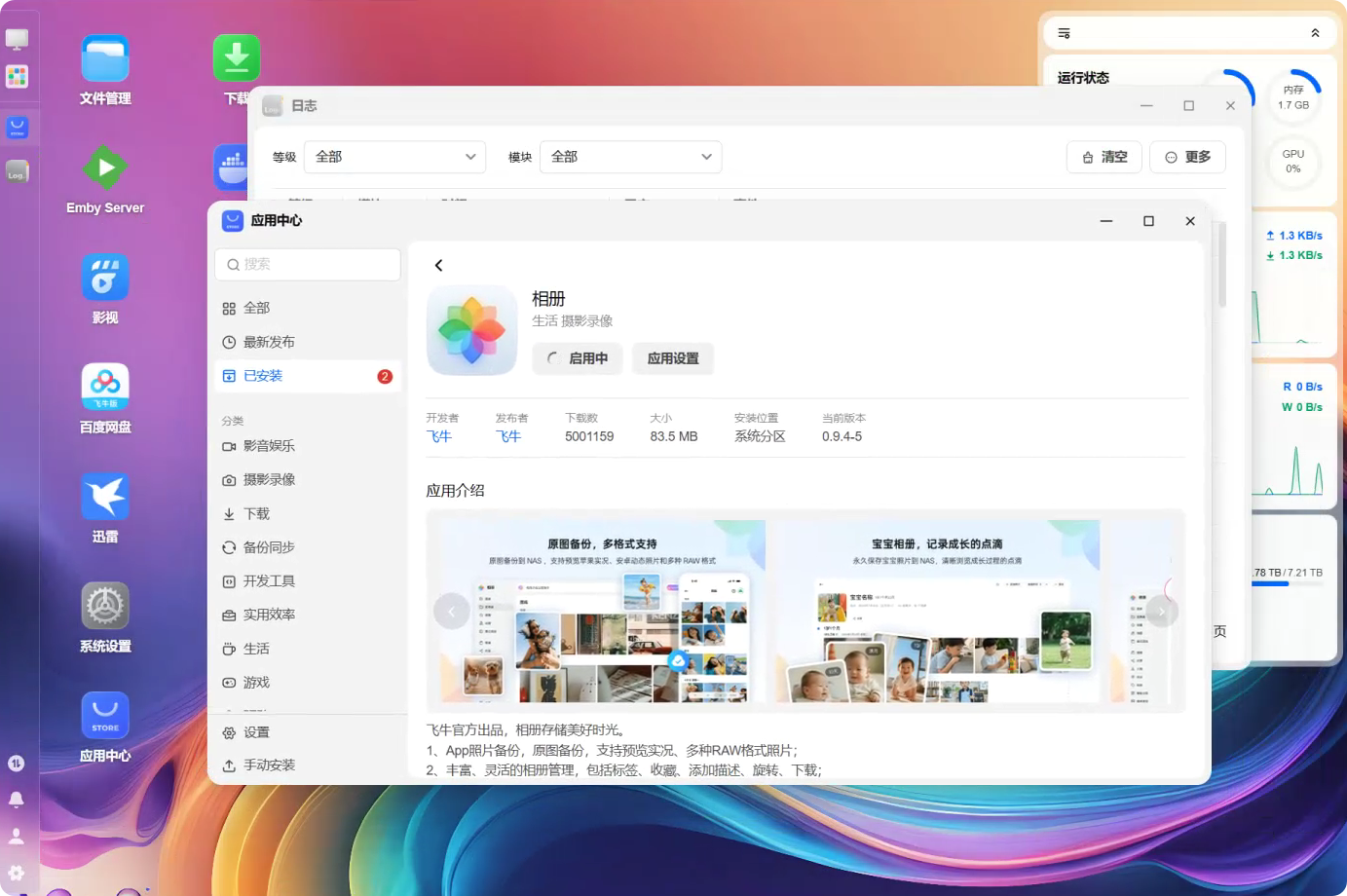Select 全部 in app center sidebar
Screen dimensions: 1347x896
(x=308, y=308)
